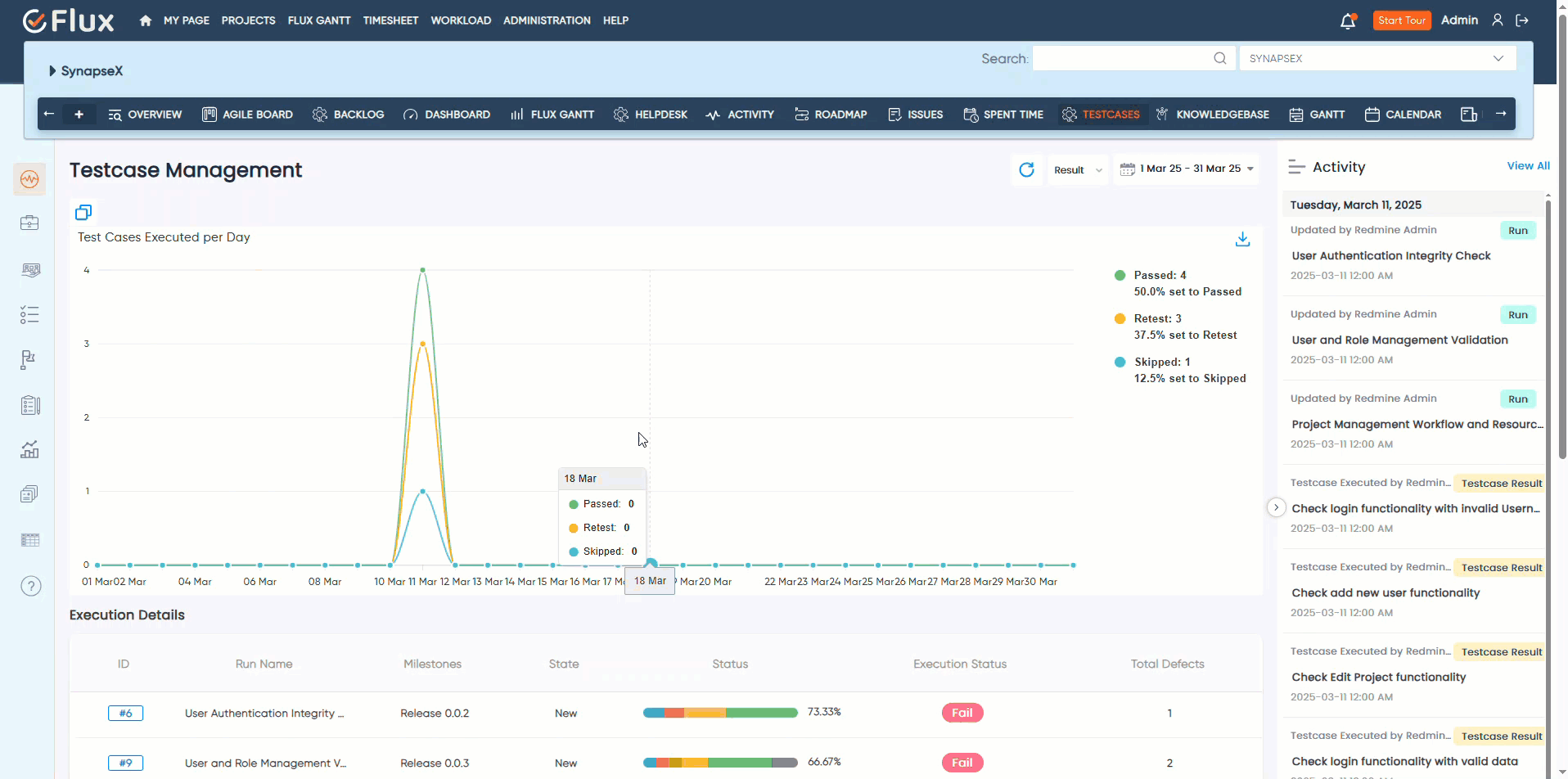Open the help question mark sidebar icon

pyautogui.click(x=30, y=586)
